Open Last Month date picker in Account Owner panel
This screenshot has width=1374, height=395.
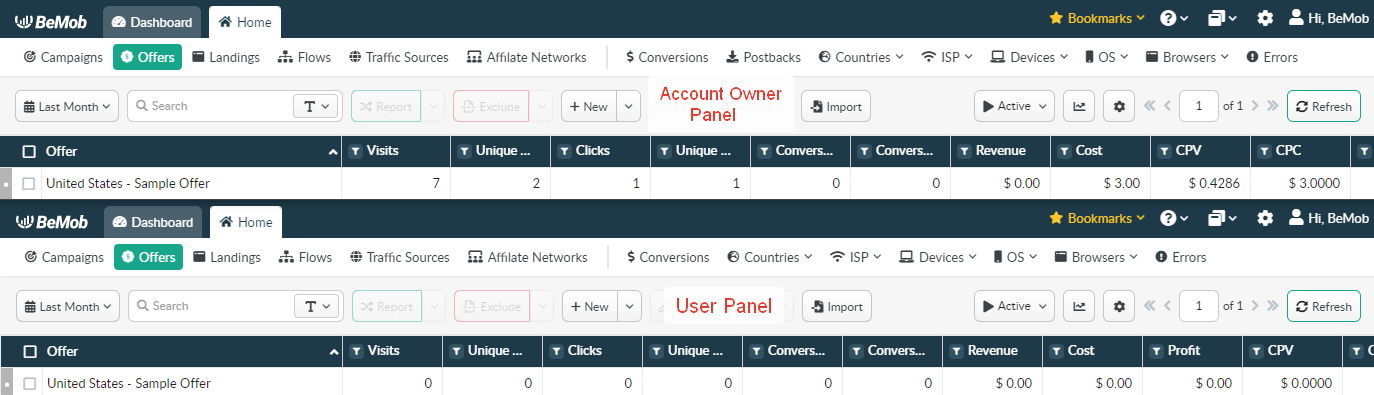pos(67,106)
